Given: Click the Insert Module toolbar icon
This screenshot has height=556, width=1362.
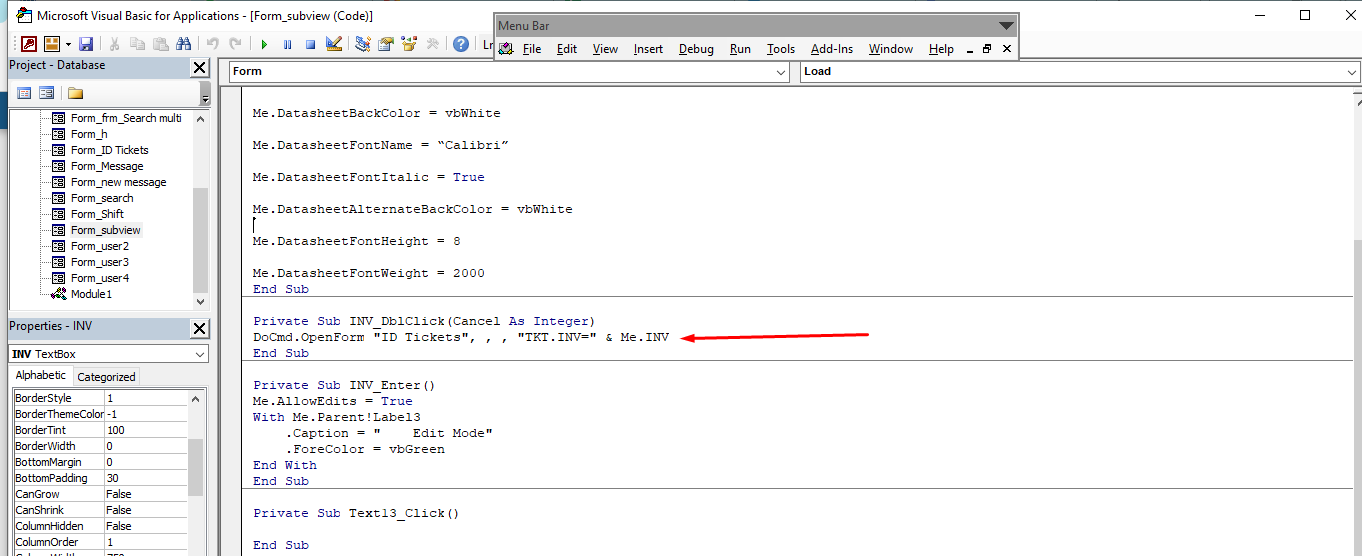Looking at the screenshot, I should [51, 44].
